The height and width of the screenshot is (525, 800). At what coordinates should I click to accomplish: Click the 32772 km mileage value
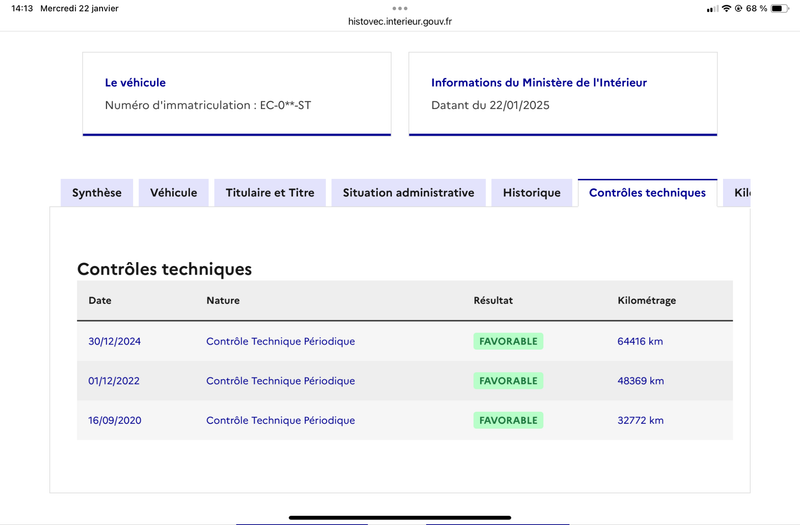(x=641, y=420)
